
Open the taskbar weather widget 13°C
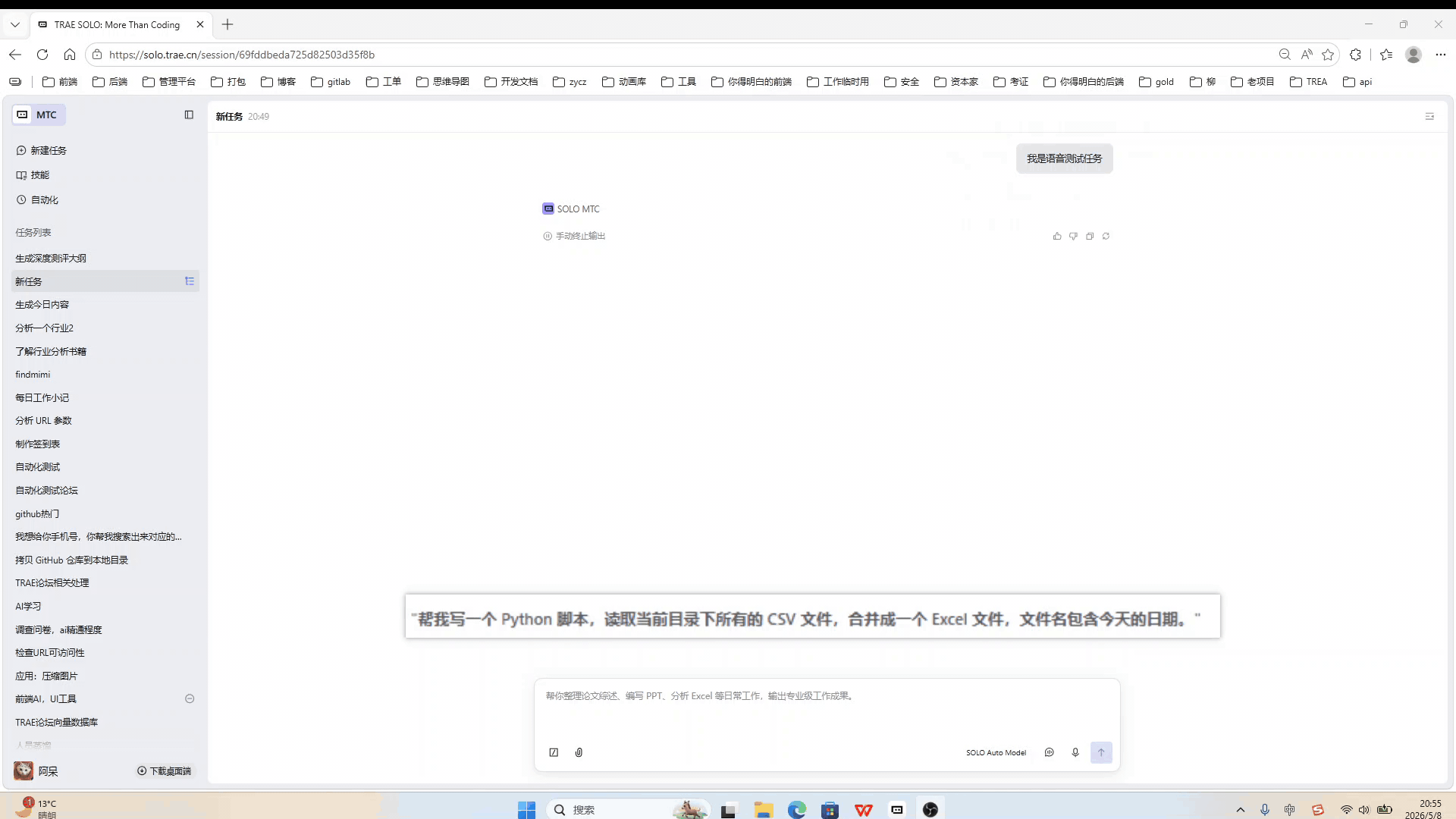(36, 808)
